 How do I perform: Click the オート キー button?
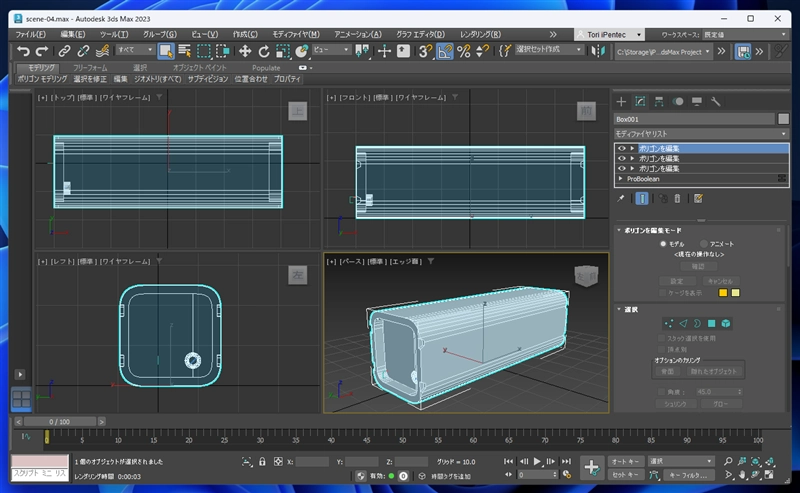coord(625,461)
